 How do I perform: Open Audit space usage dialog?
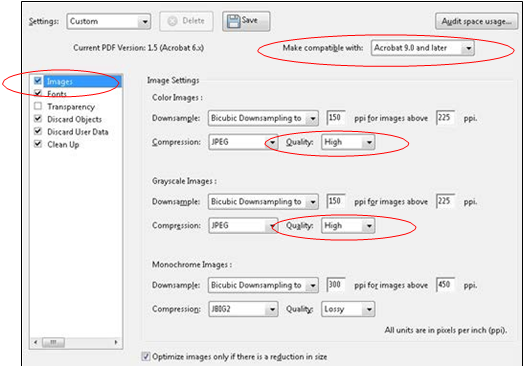pyautogui.click(x=477, y=21)
